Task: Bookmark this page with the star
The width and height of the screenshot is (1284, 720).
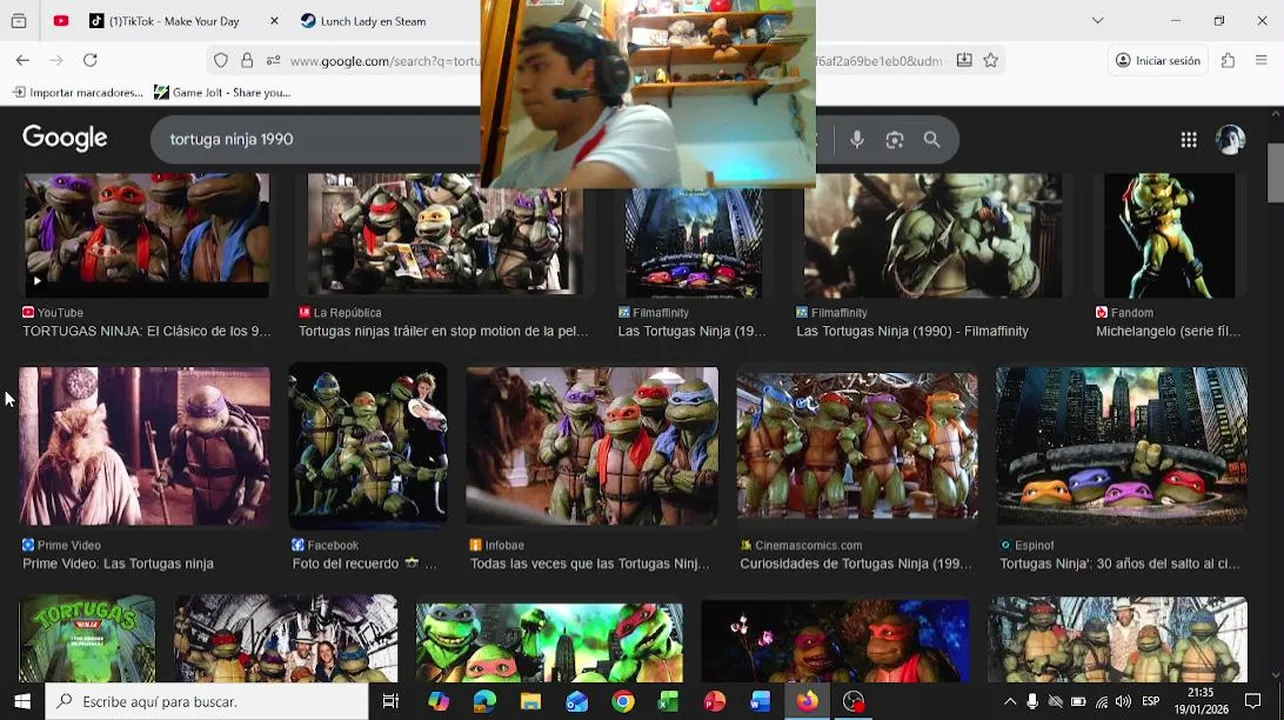Action: 991,61
